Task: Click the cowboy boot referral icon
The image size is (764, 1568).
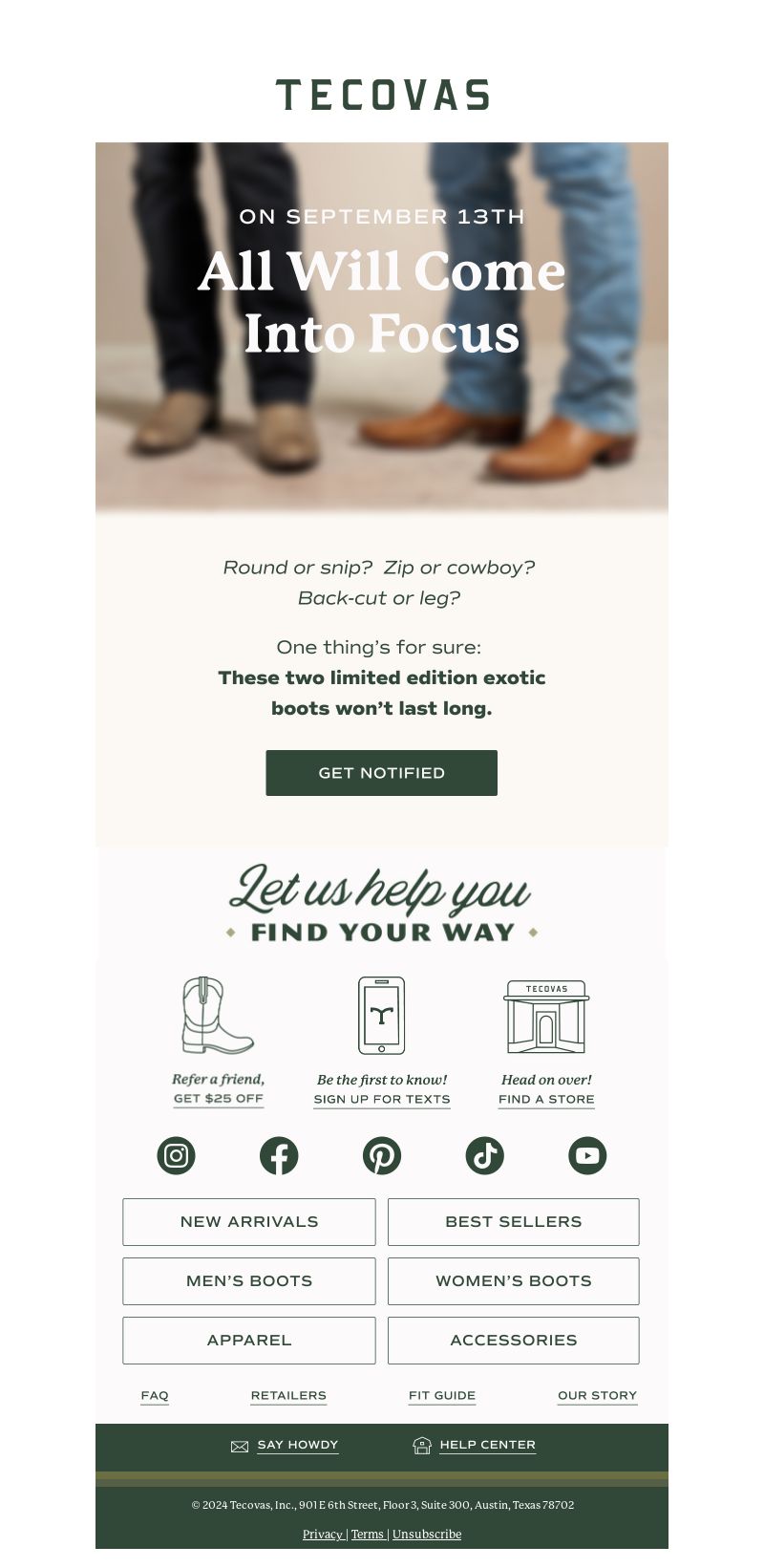Action: [218, 1016]
